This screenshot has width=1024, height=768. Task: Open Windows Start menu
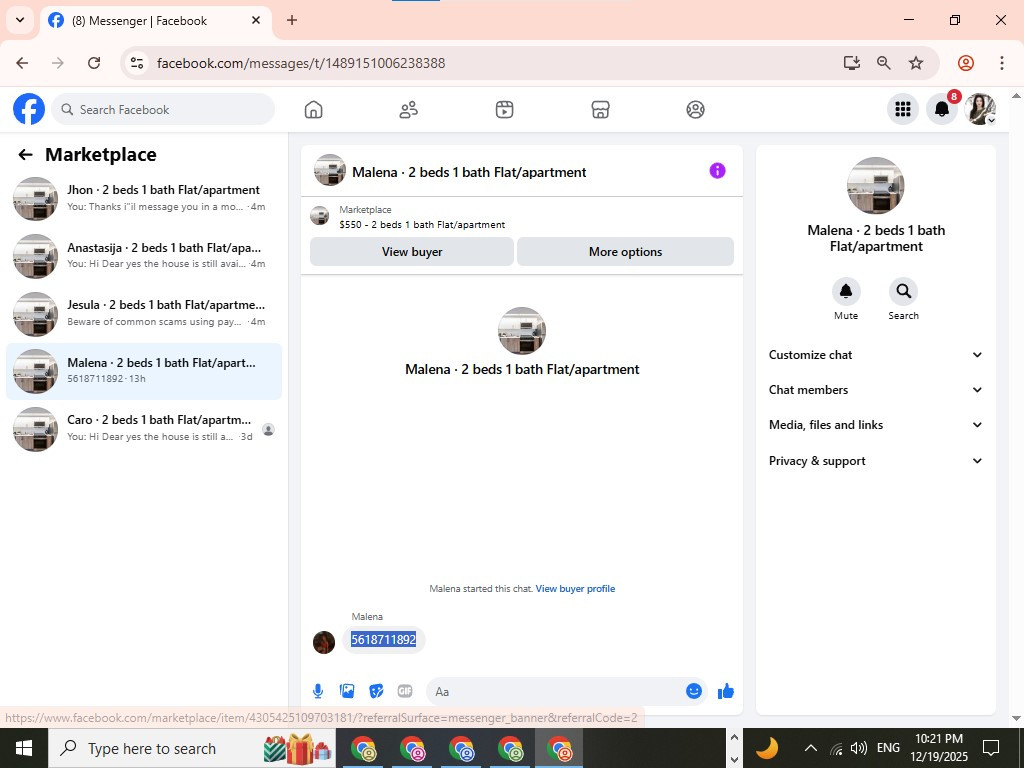[x=24, y=748]
